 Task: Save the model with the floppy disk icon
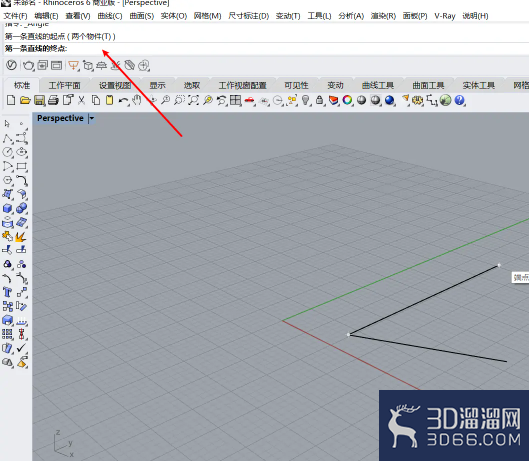[x=39, y=100]
